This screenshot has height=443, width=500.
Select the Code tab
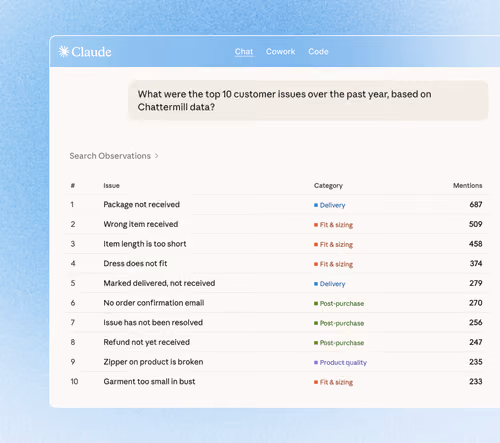318,52
